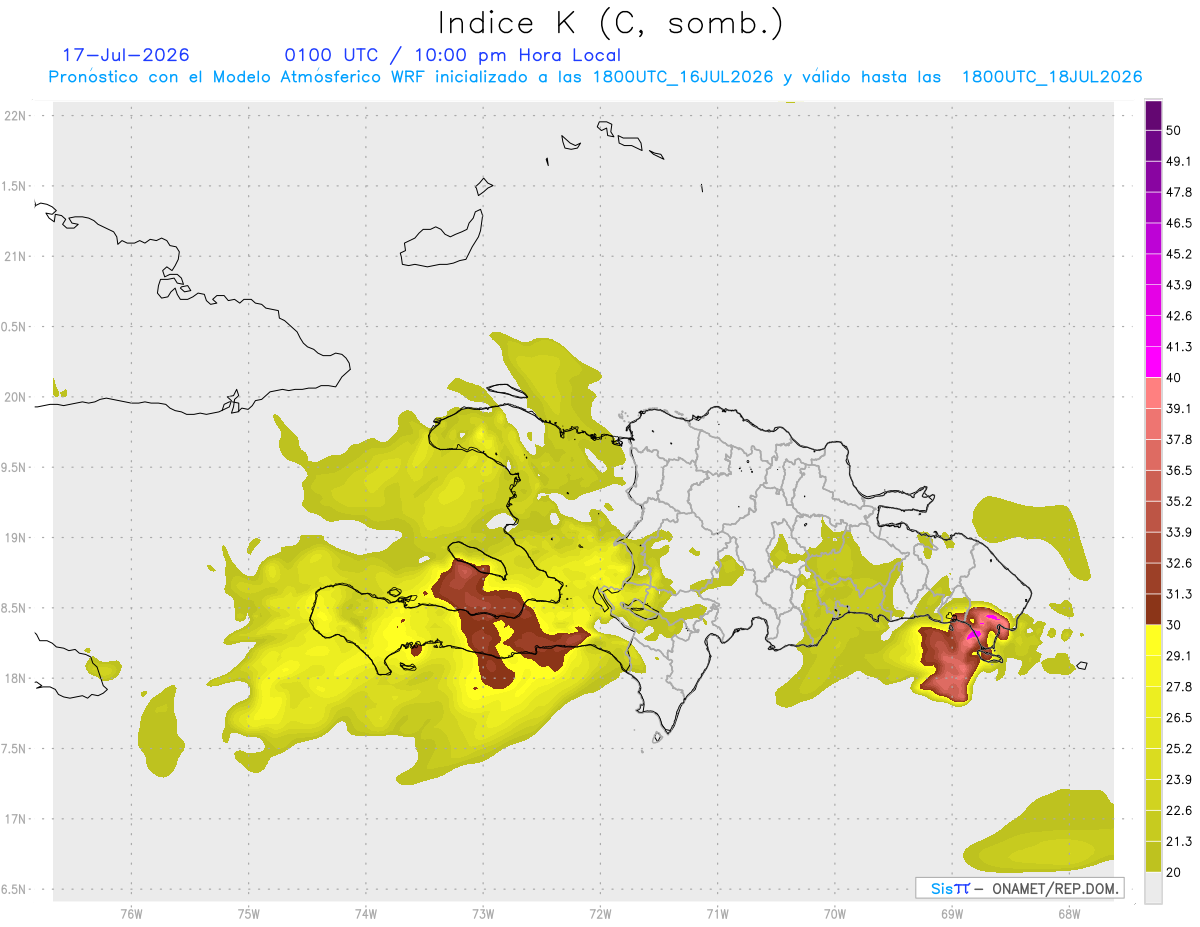Screen dimensions: 1200x927
Task: Pick the bright yellow swatch between 29.1 and 30
Action: point(1154,641)
